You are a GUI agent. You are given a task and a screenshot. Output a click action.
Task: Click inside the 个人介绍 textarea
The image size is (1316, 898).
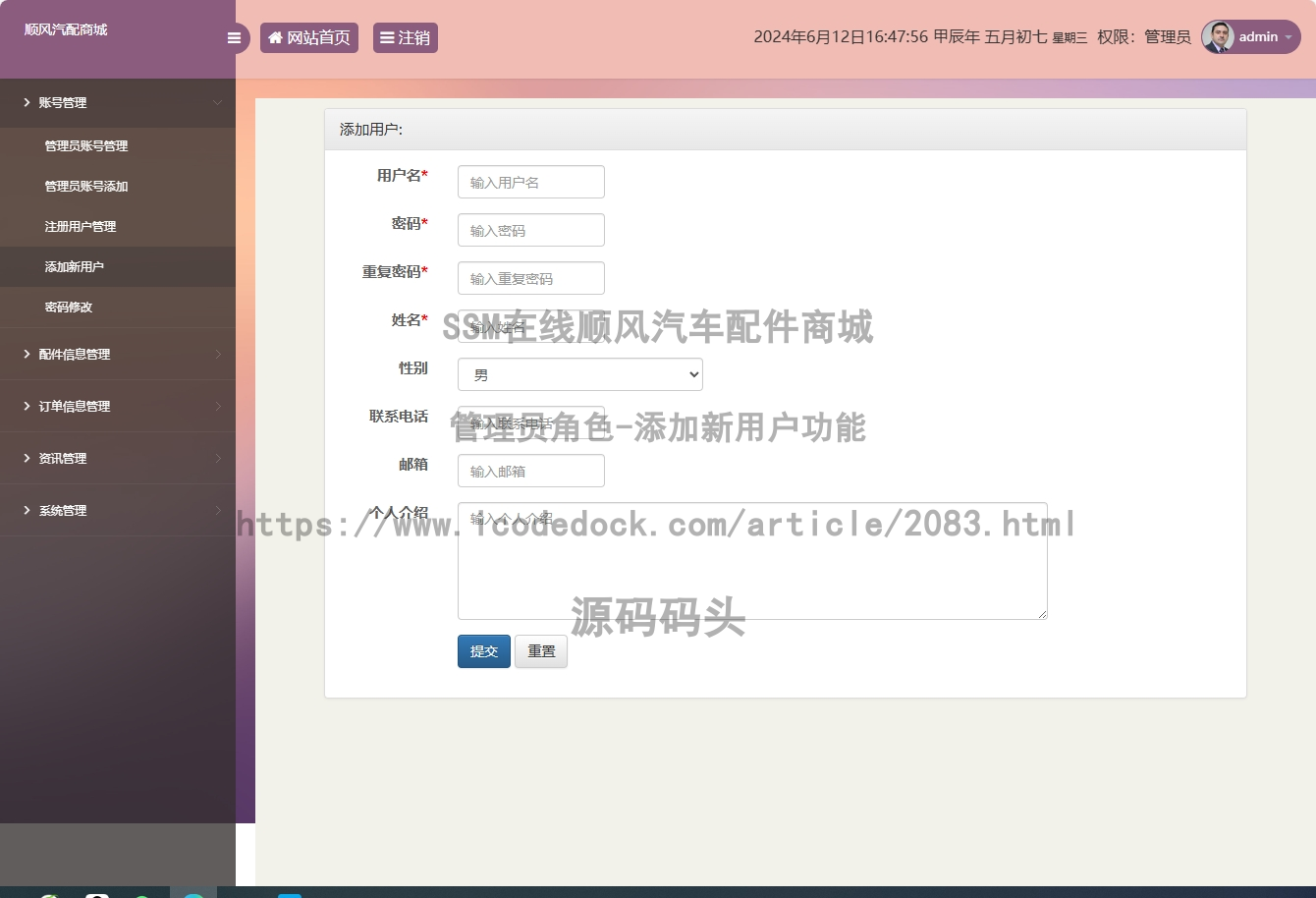click(x=752, y=561)
